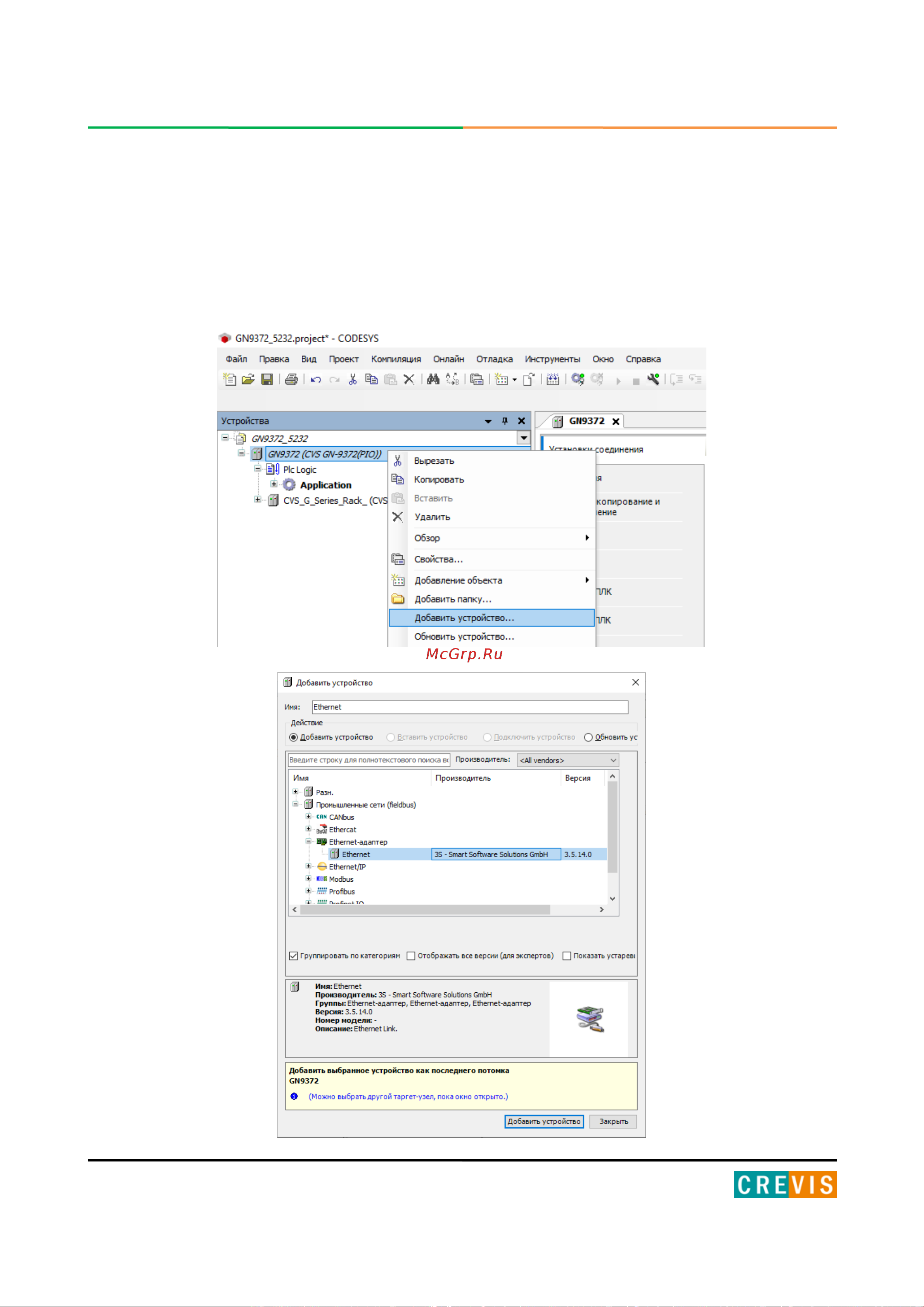Image resolution: width=924 pixels, height=1307 pixels.
Task: Click the Open project folder icon
Action: (248, 379)
